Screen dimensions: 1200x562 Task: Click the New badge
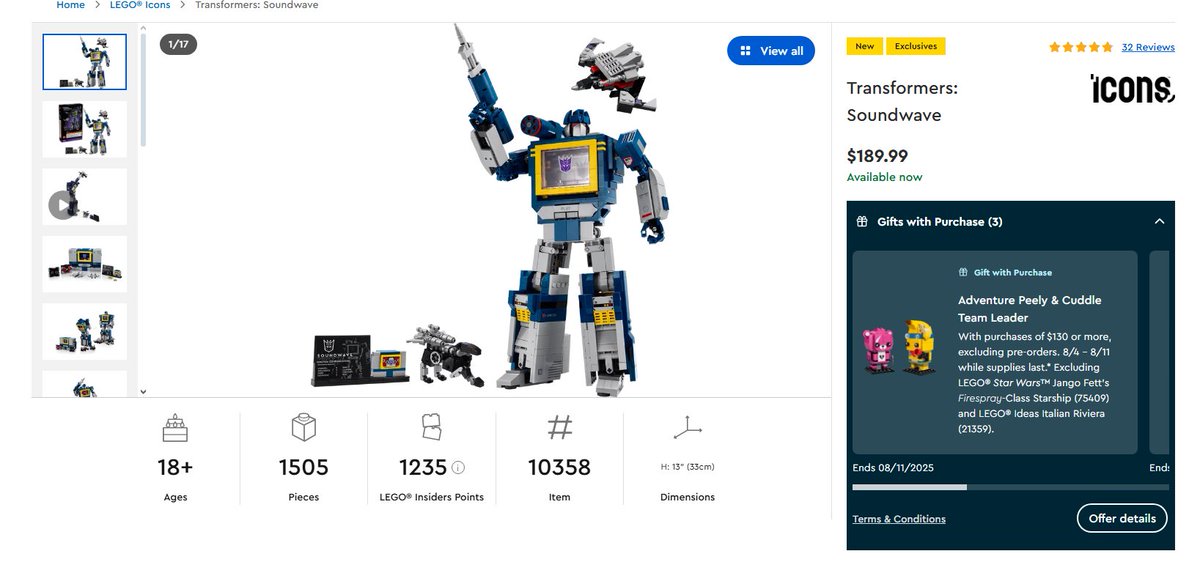coord(864,46)
